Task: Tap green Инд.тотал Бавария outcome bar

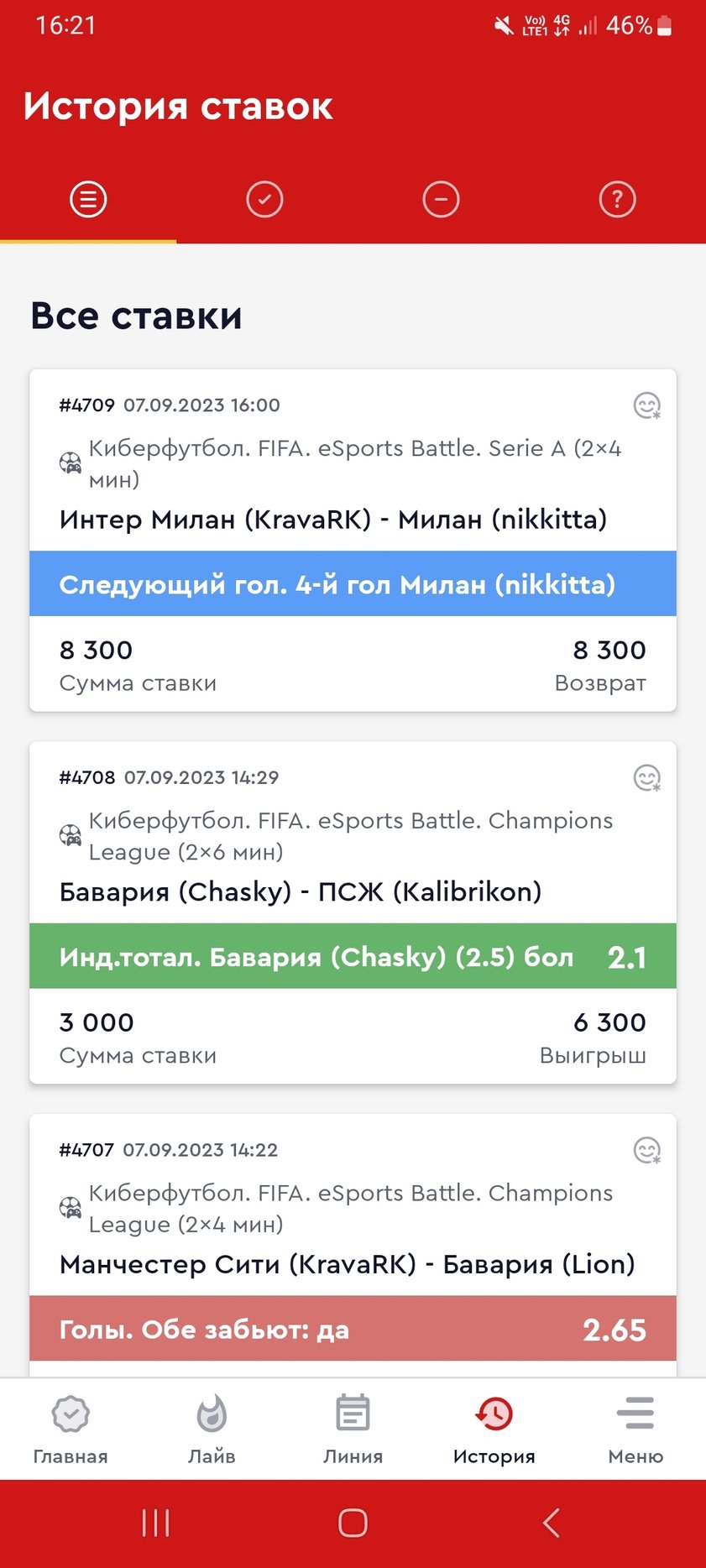Action: tap(353, 957)
